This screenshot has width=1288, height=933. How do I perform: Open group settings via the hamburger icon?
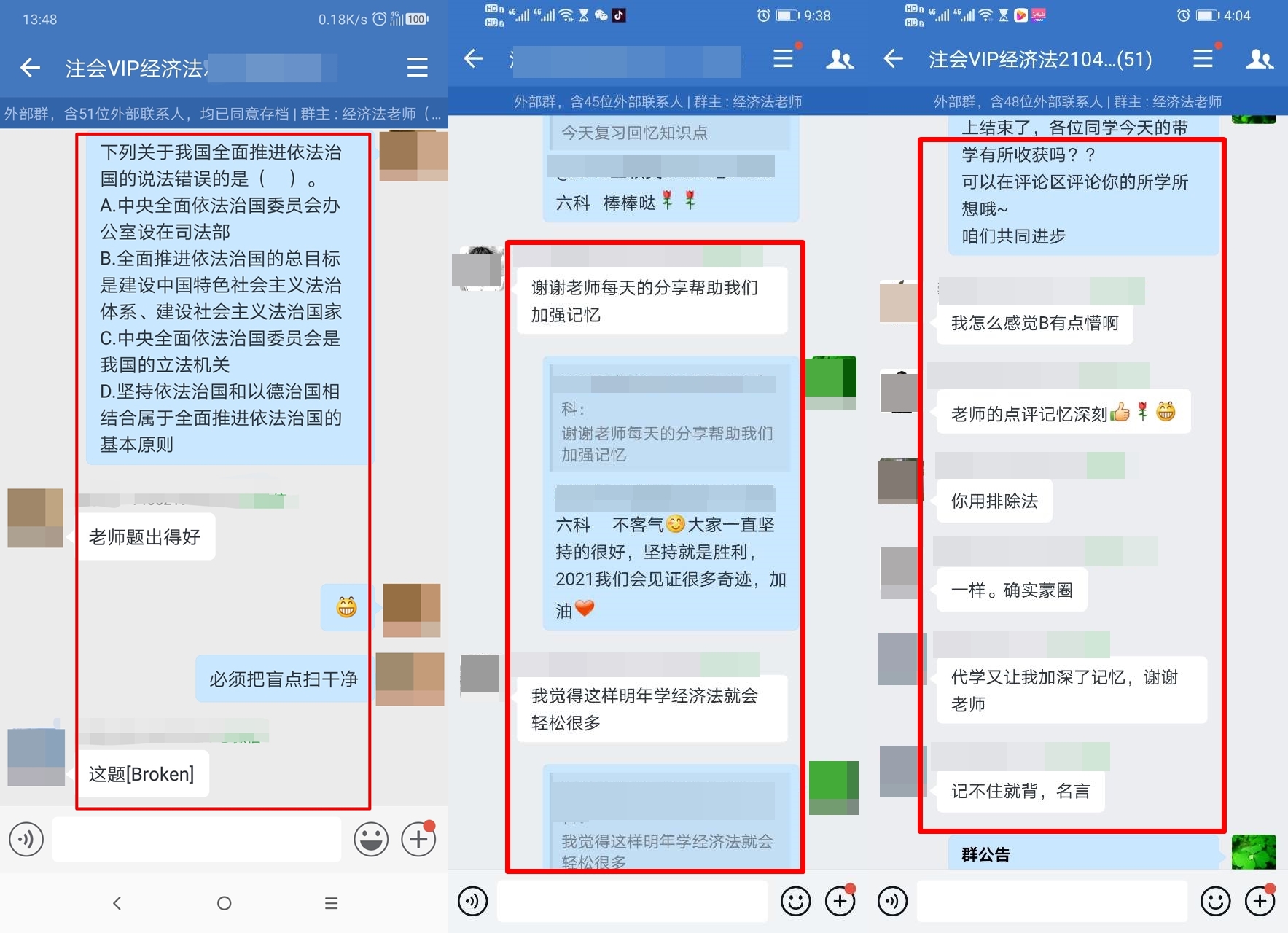coord(417,67)
